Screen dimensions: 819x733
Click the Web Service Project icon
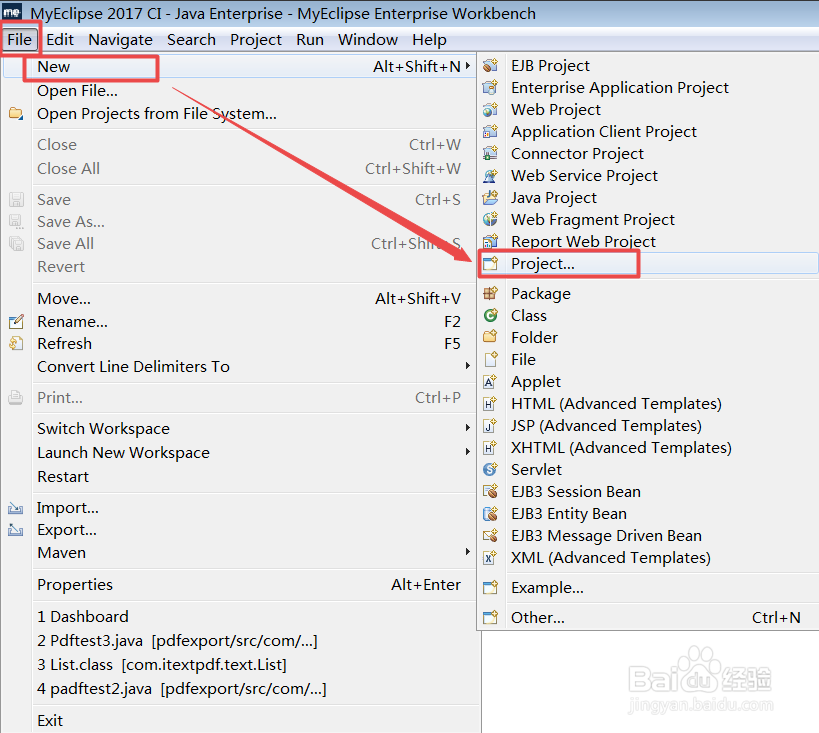[490, 176]
